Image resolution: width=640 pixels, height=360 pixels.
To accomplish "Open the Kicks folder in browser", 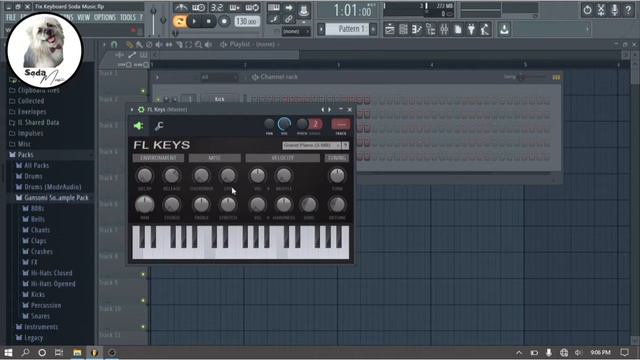I will point(38,294).
